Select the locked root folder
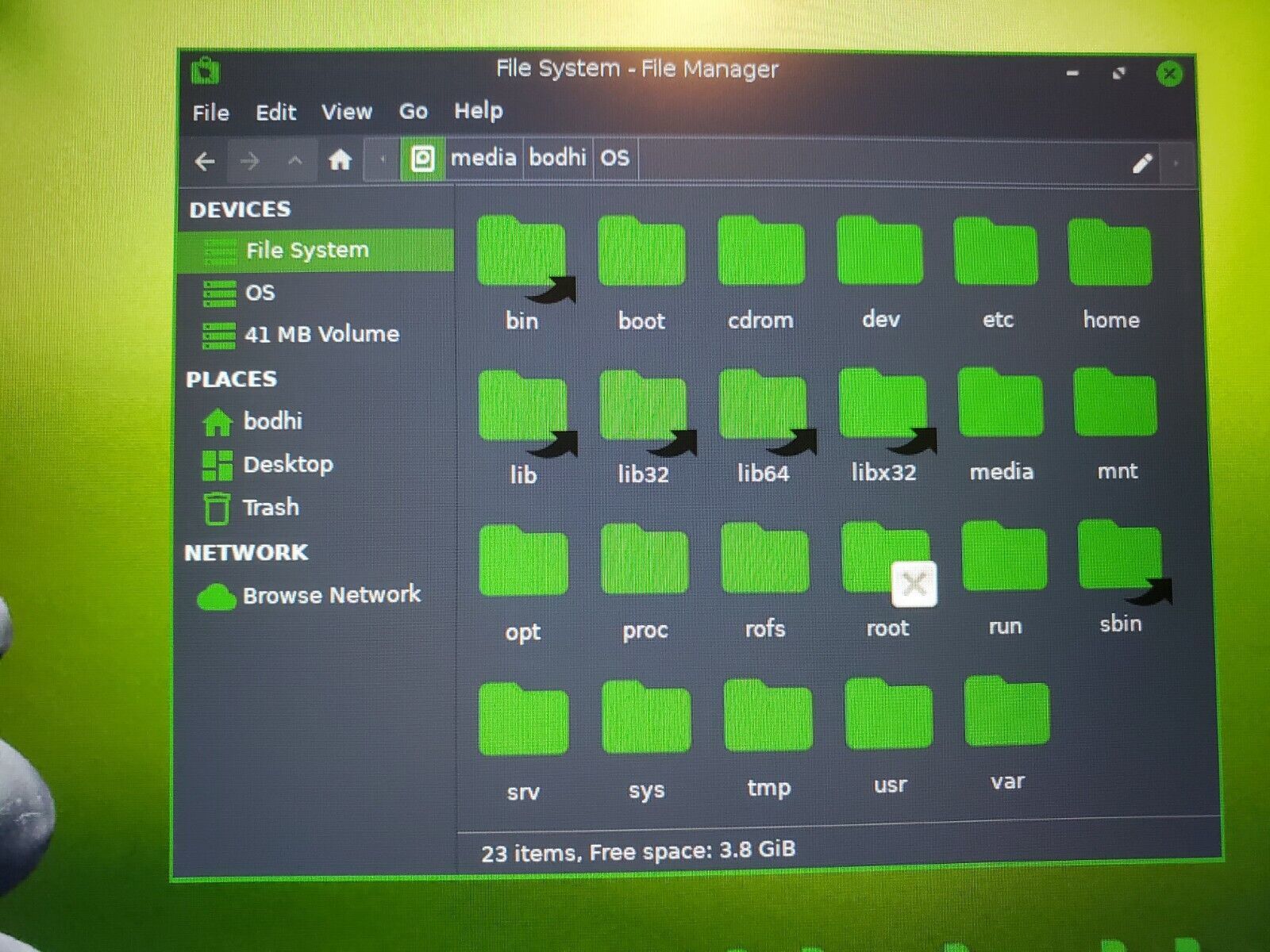Image resolution: width=1270 pixels, height=952 pixels. (887, 559)
